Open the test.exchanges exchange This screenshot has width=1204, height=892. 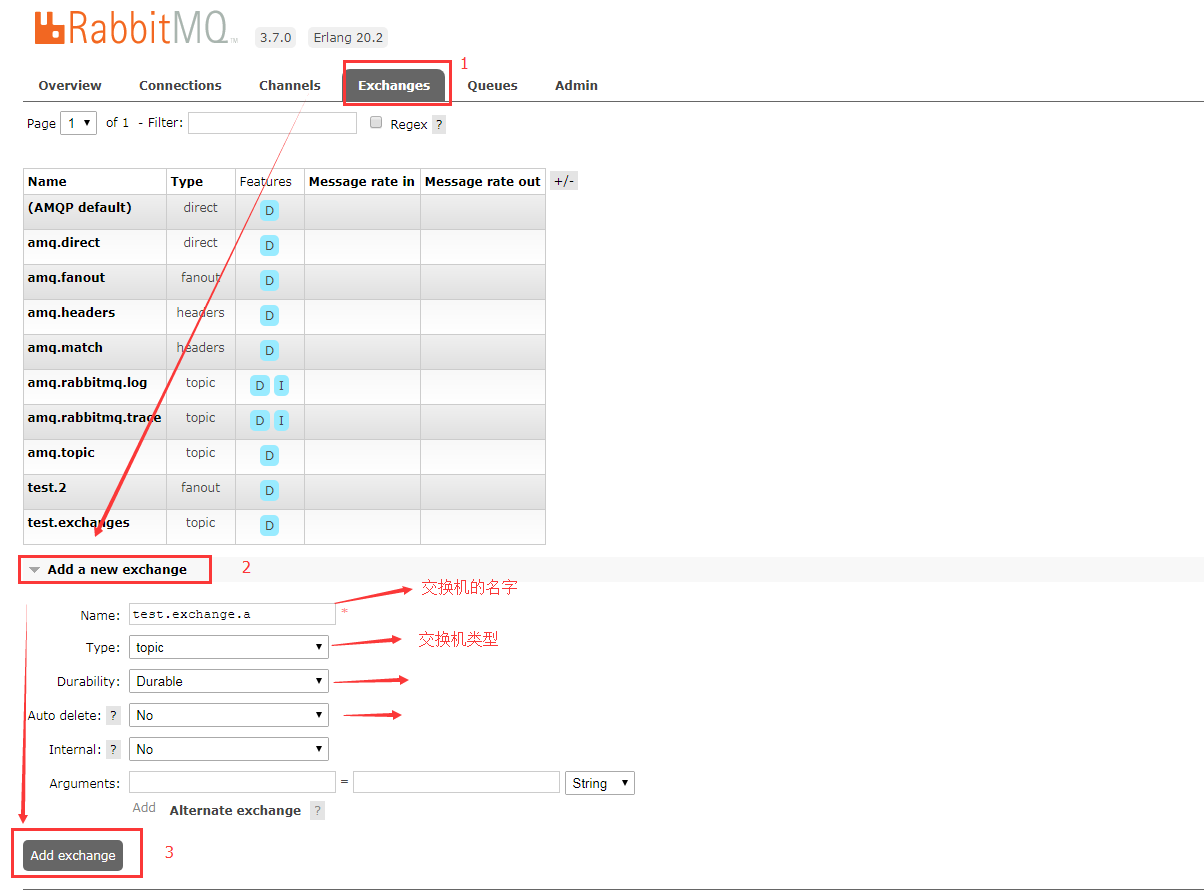[78, 522]
